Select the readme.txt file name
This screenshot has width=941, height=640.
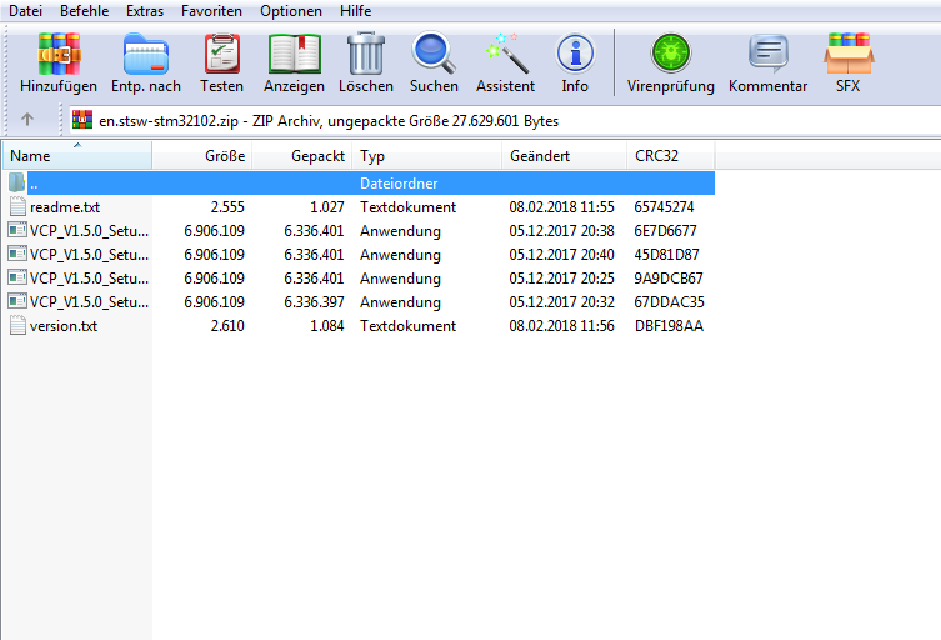[x=65, y=207]
